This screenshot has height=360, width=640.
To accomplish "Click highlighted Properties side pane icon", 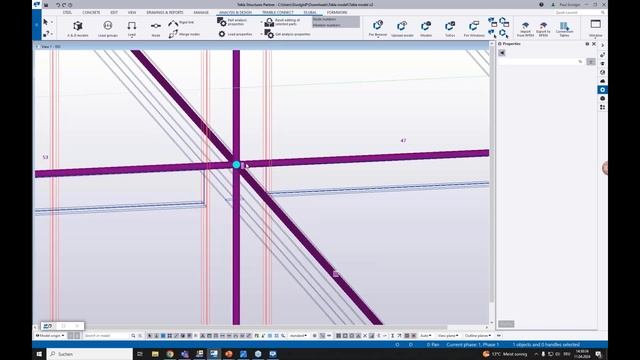I will (602, 90).
